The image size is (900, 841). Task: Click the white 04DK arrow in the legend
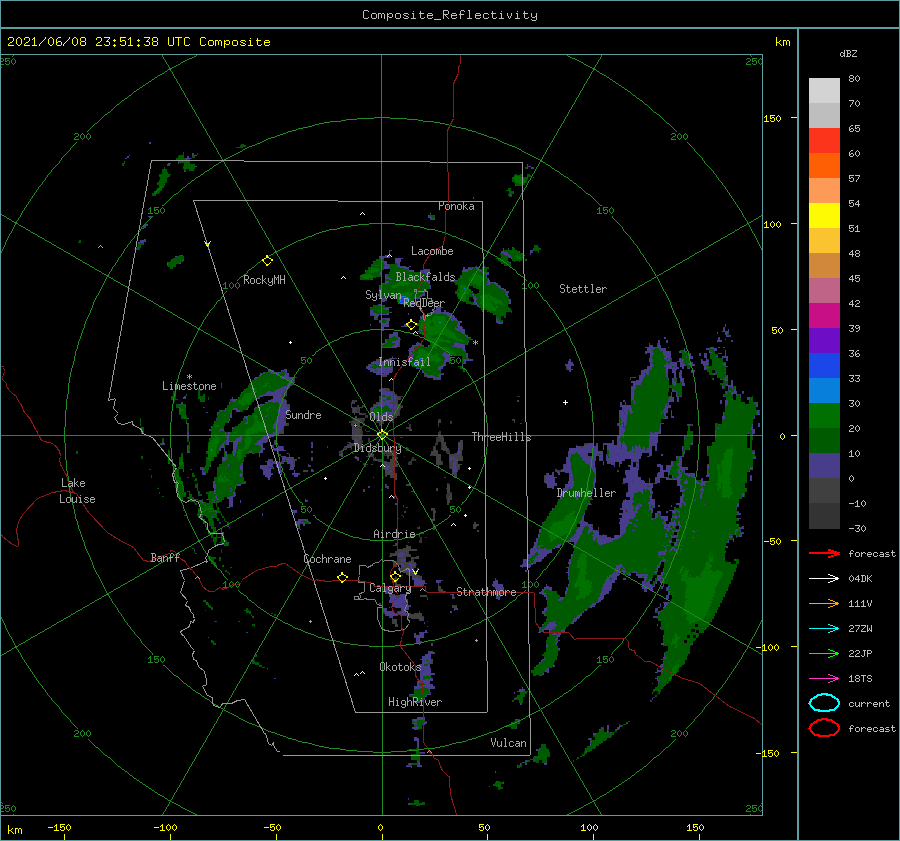click(x=824, y=579)
